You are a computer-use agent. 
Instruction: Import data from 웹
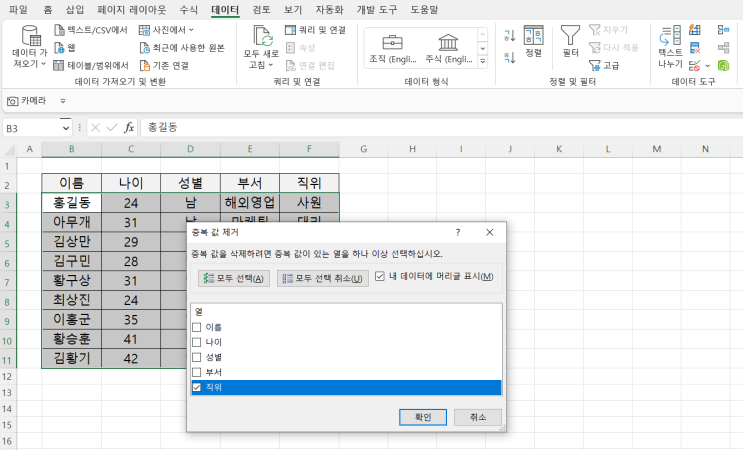coord(65,48)
